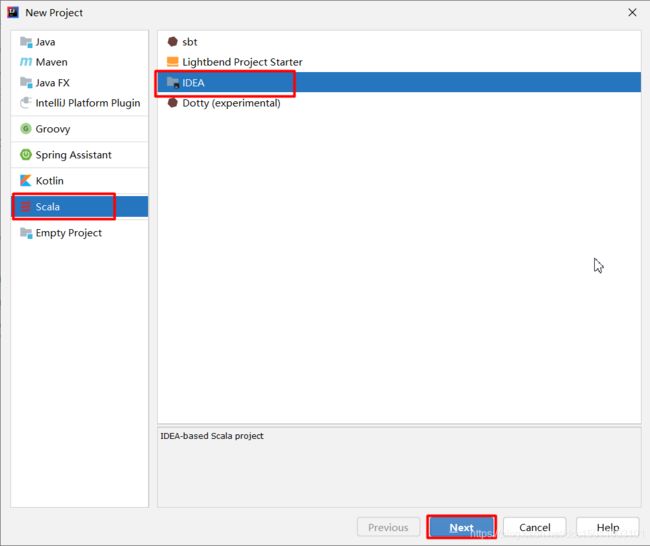Select the Scala category
650x546 pixels.
[x=80, y=206]
